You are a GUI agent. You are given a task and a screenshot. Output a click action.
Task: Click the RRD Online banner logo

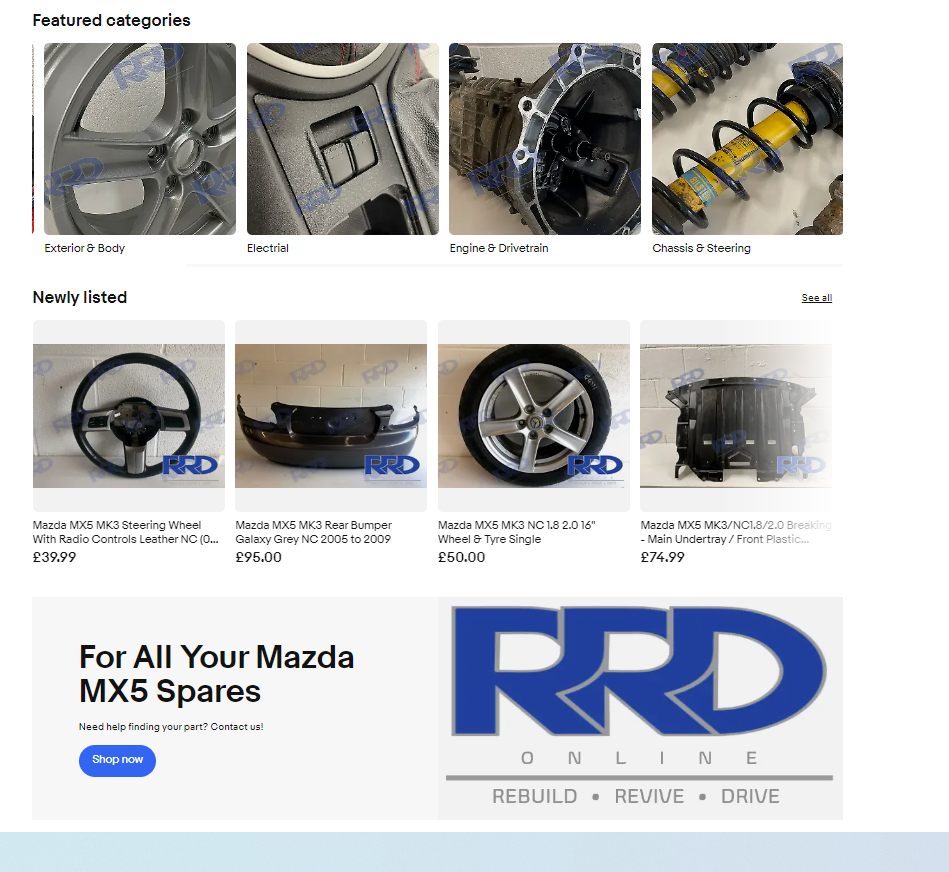[640, 708]
